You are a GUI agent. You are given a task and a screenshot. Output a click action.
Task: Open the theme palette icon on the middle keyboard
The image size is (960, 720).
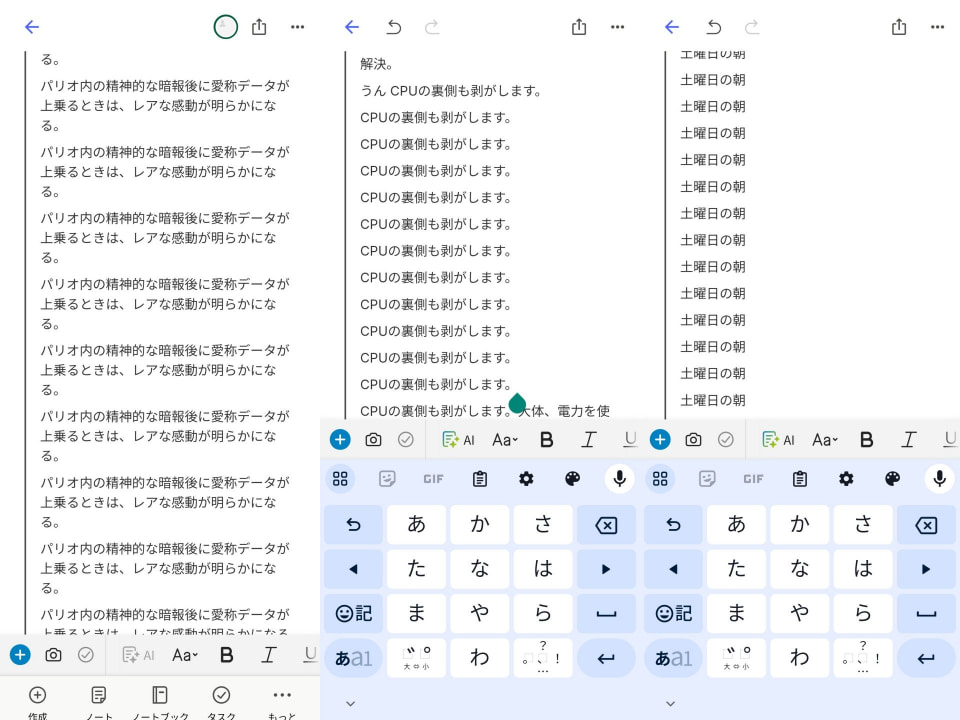[572, 479]
